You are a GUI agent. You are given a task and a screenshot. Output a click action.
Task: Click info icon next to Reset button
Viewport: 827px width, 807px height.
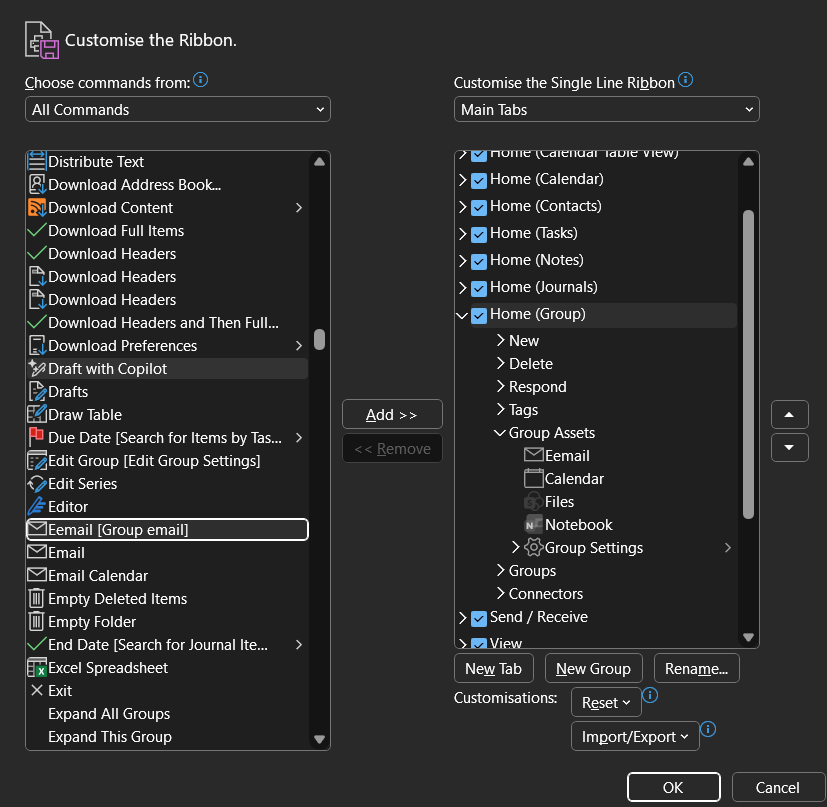[650, 695]
